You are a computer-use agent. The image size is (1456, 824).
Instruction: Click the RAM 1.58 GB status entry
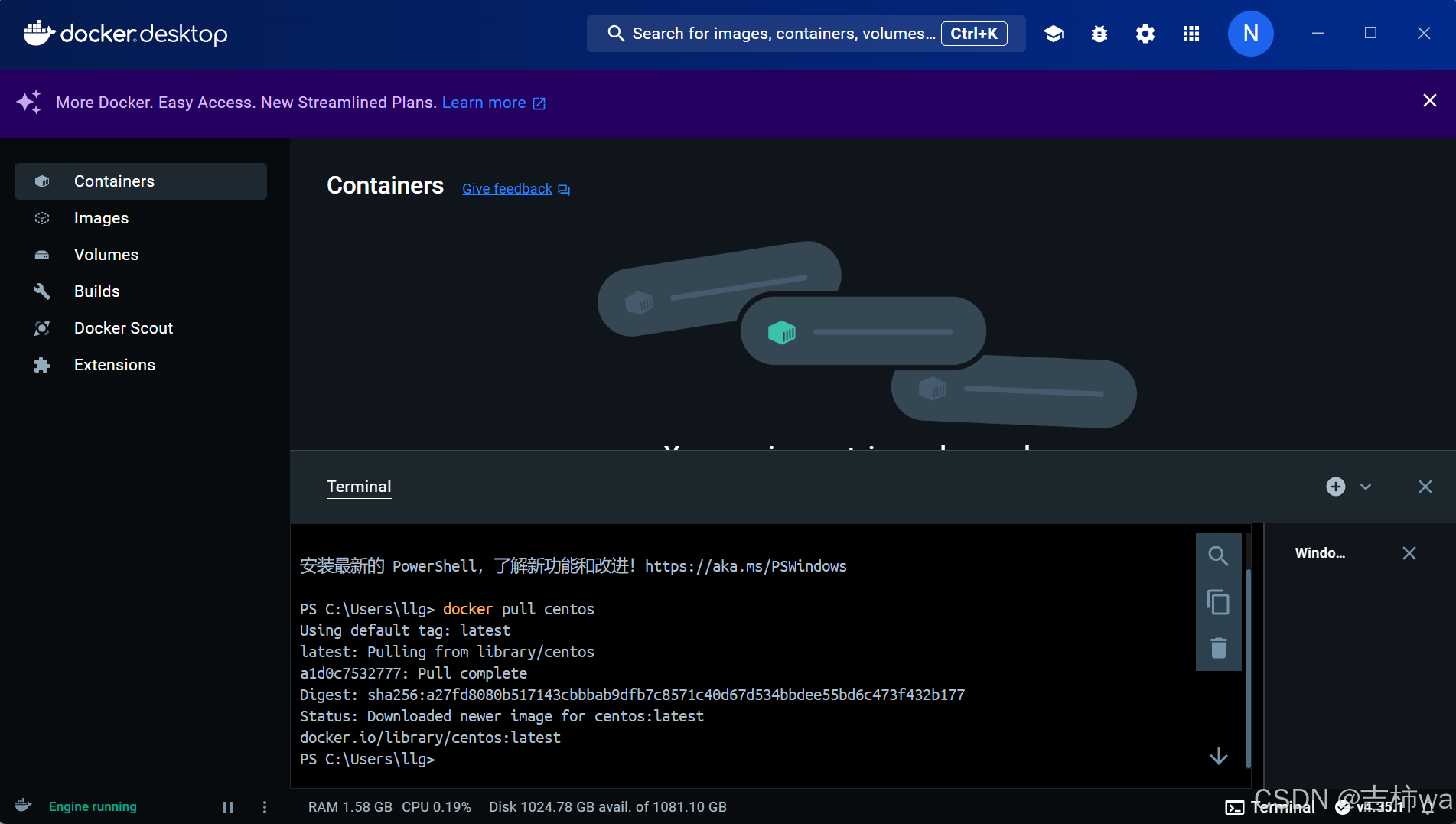pyautogui.click(x=350, y=807)
